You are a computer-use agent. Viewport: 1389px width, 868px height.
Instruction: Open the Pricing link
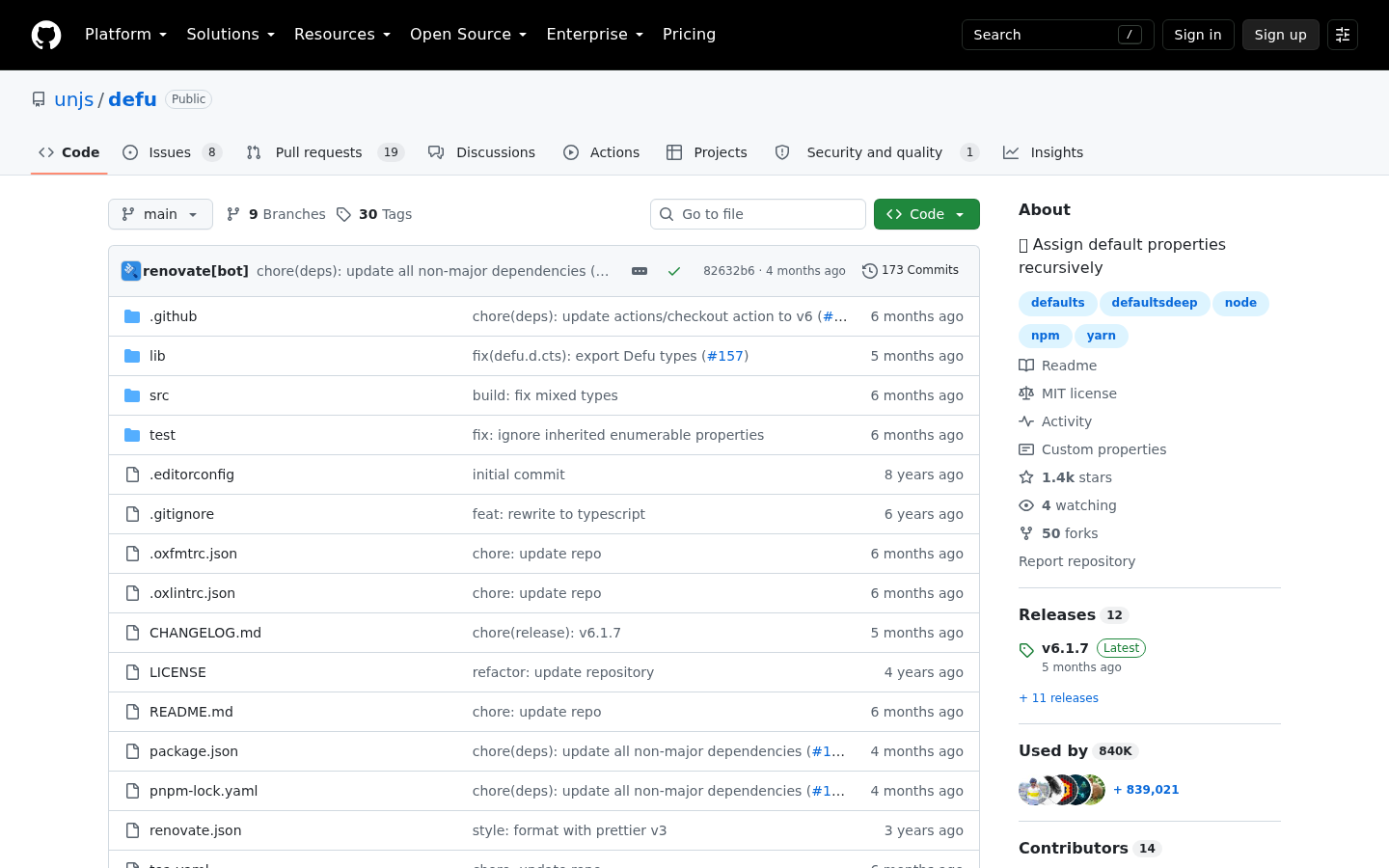point(690,35)
